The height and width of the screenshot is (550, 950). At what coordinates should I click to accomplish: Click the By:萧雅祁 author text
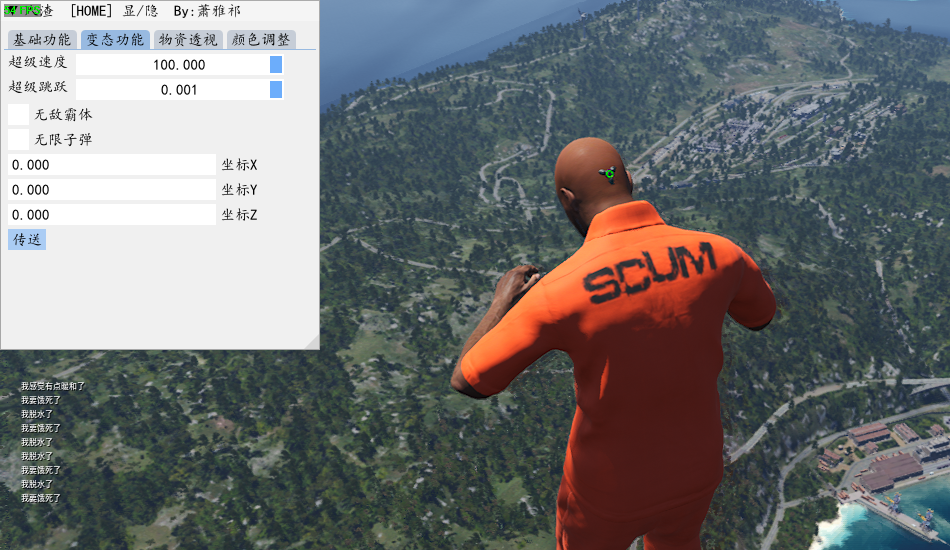coord(207,11)
